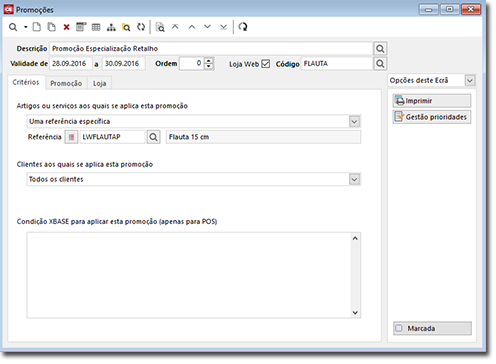Click the document preview search icon
This screenshot has width=496, height=364.
pyautogui.click(x=160, y=27)
